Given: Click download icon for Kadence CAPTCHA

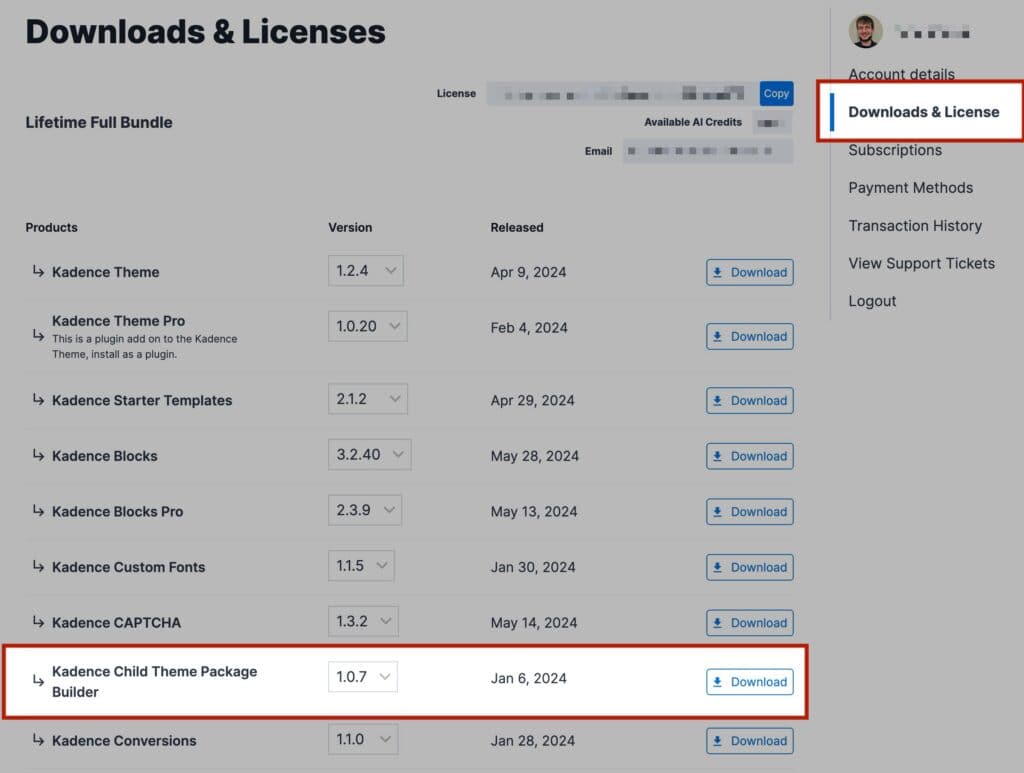Looking at the screenshot, I should [x=718, y=623].
